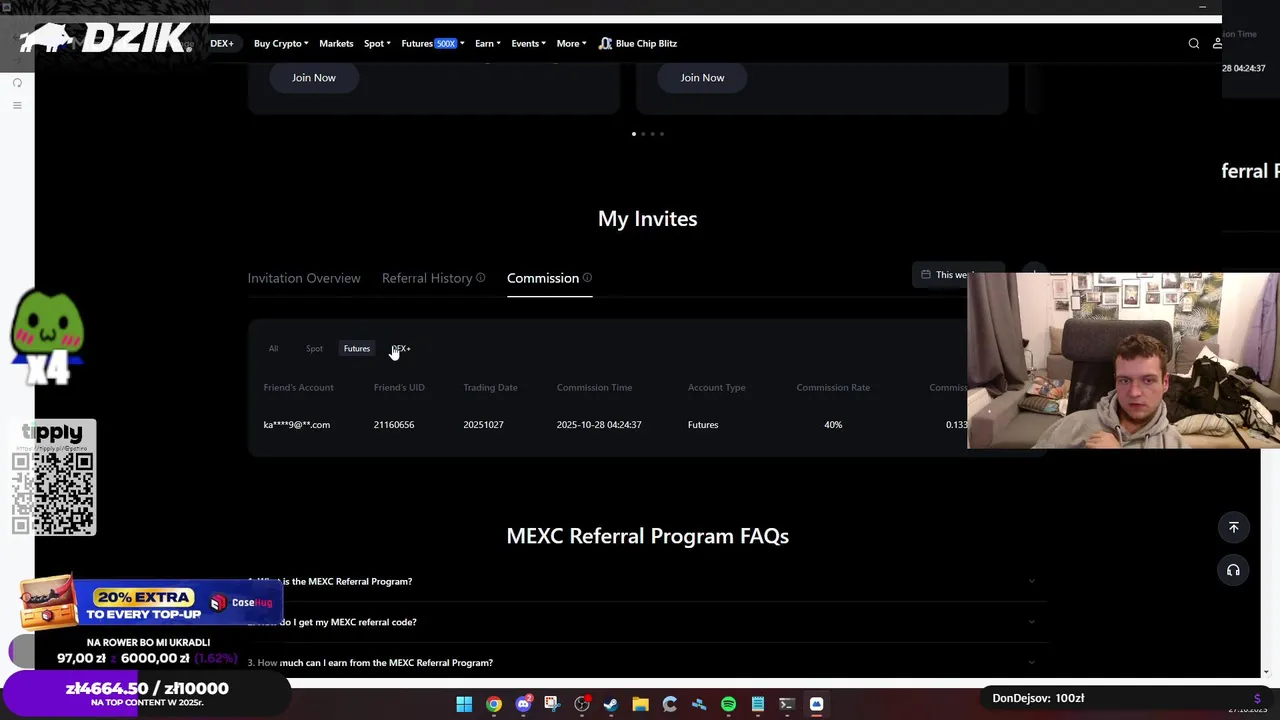Go to Markets in the top navigation
This screenshot has width=1280, height=720.
(336, 44)
